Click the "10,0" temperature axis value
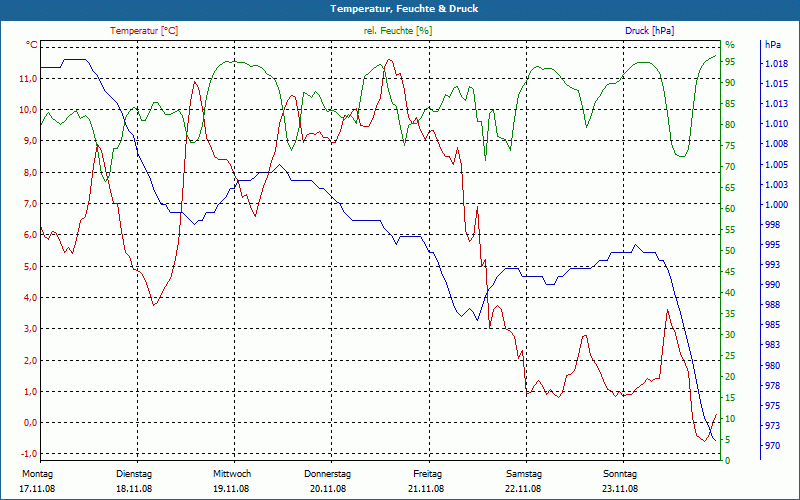The image size is (800, 500). pos(28,110)
